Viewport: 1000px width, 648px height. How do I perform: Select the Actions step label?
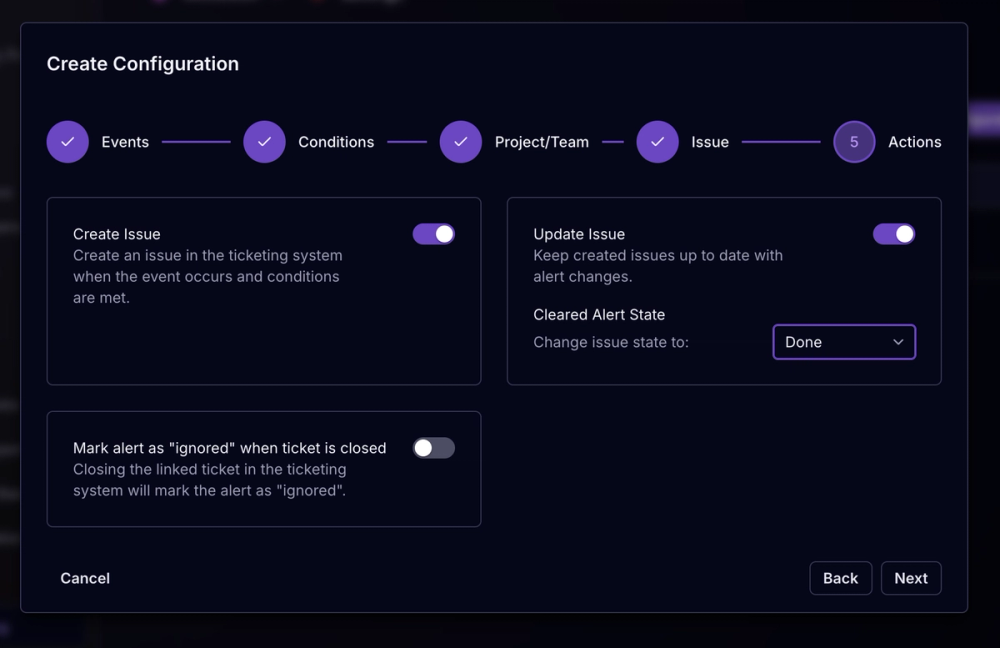(914, 142)
